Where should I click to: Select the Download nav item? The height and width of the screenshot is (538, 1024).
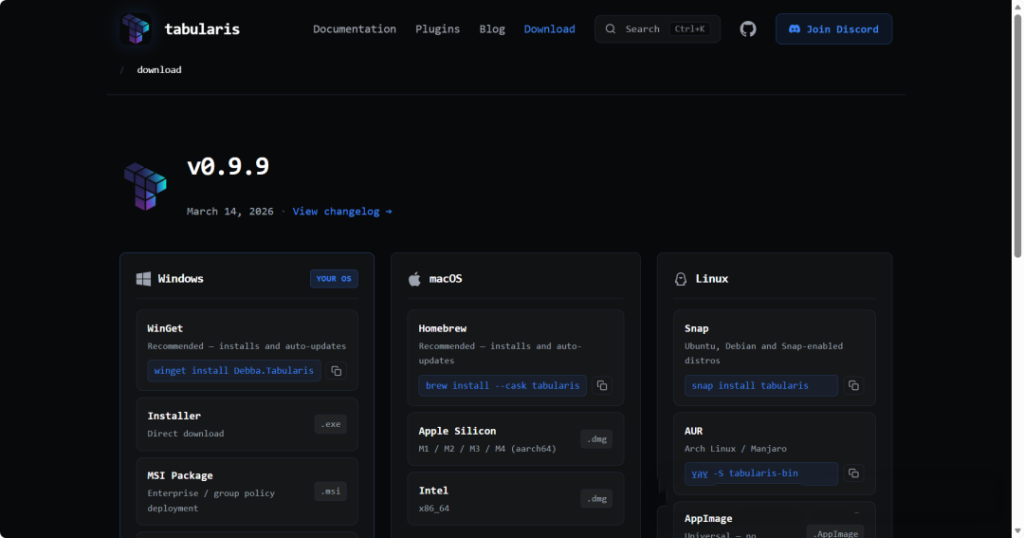[549, 29]
